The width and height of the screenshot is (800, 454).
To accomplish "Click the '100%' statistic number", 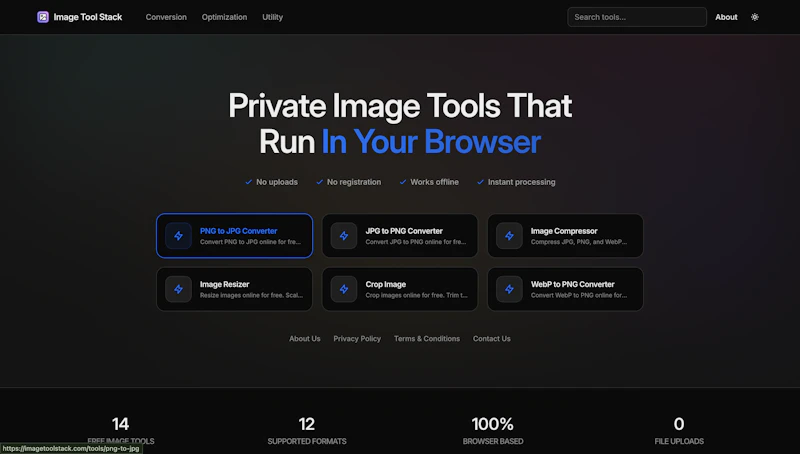I will pyautogui.click(x=492, y=424).
